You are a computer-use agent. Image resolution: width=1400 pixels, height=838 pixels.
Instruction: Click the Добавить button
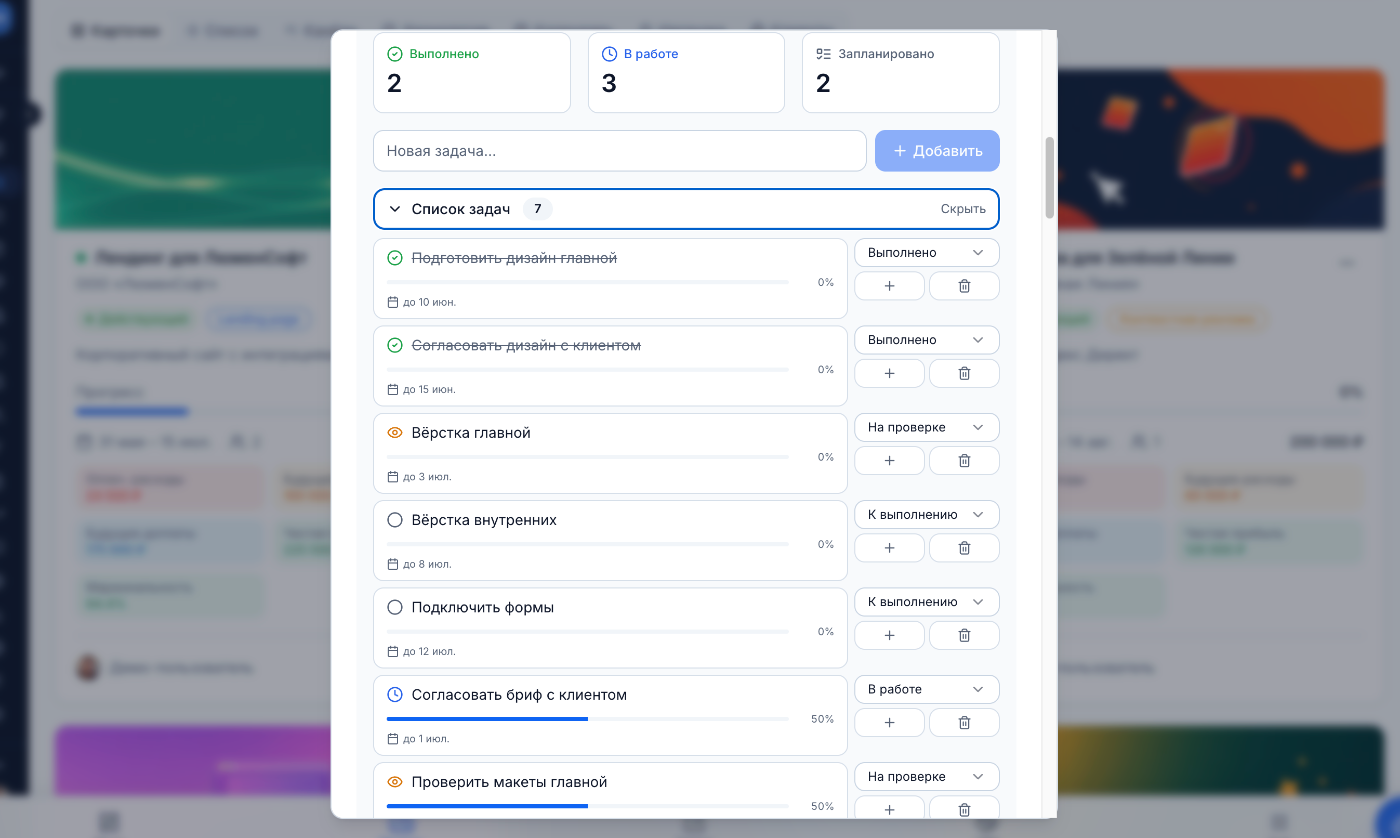[937, 151]
